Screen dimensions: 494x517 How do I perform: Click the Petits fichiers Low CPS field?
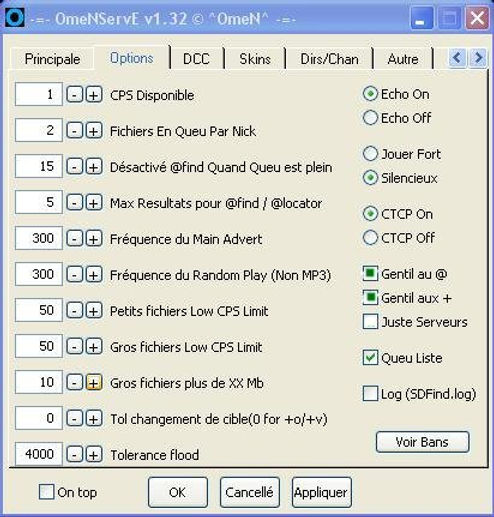[39, 310]
